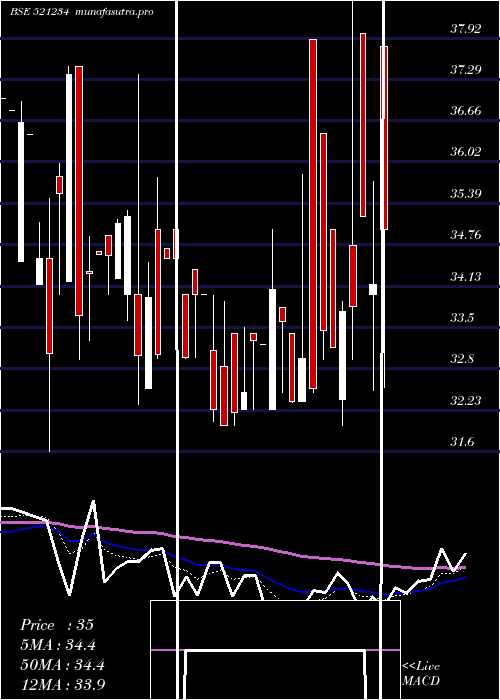Click the 34.76 price axis label

point(466,235)
